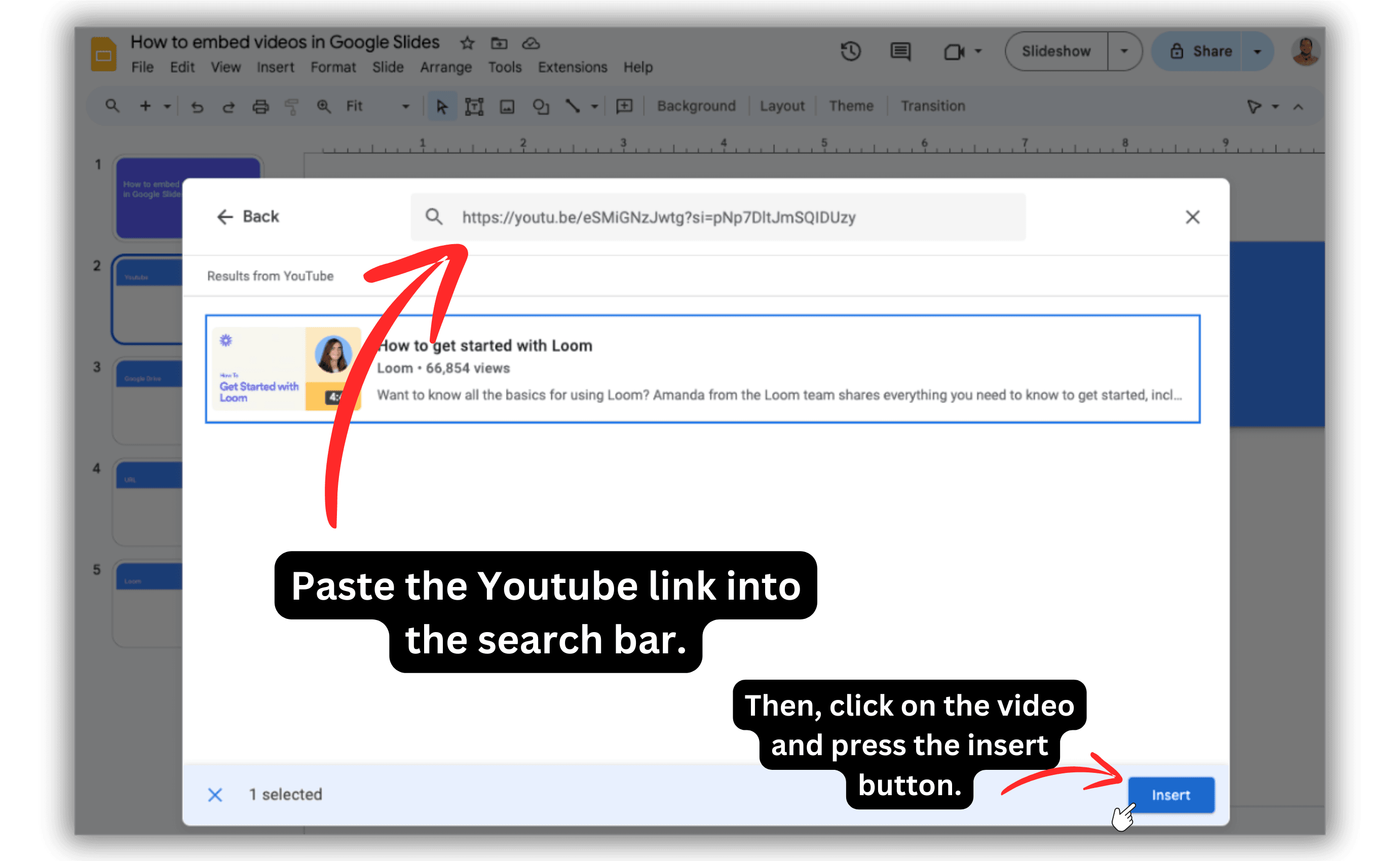Open the Fit zoom dropdown
The width and height of the screenshot is (1400, 861).
point(405,106)
